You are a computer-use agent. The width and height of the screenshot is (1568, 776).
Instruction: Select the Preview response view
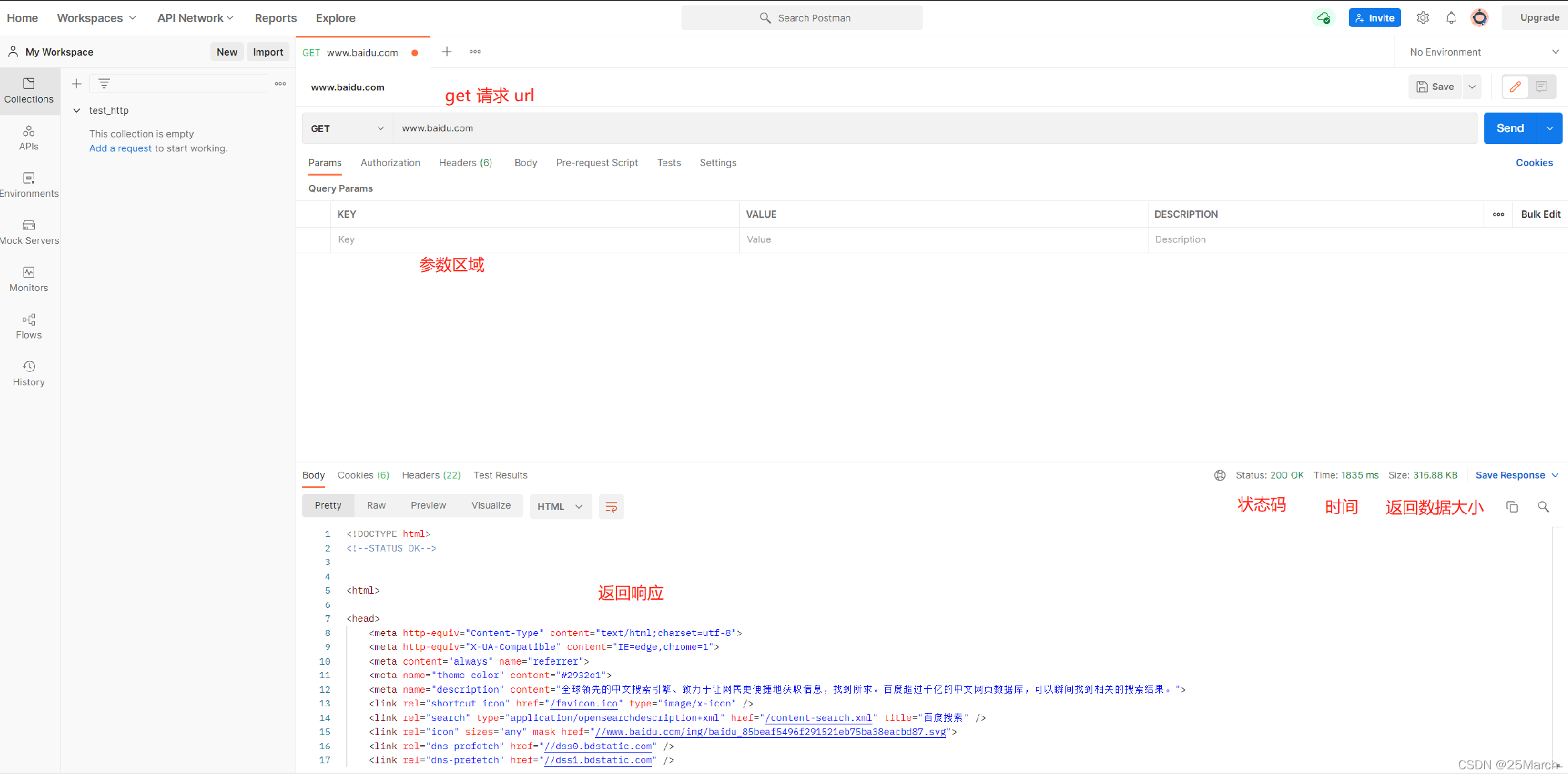pyautogui.click(x=428, y=505)
